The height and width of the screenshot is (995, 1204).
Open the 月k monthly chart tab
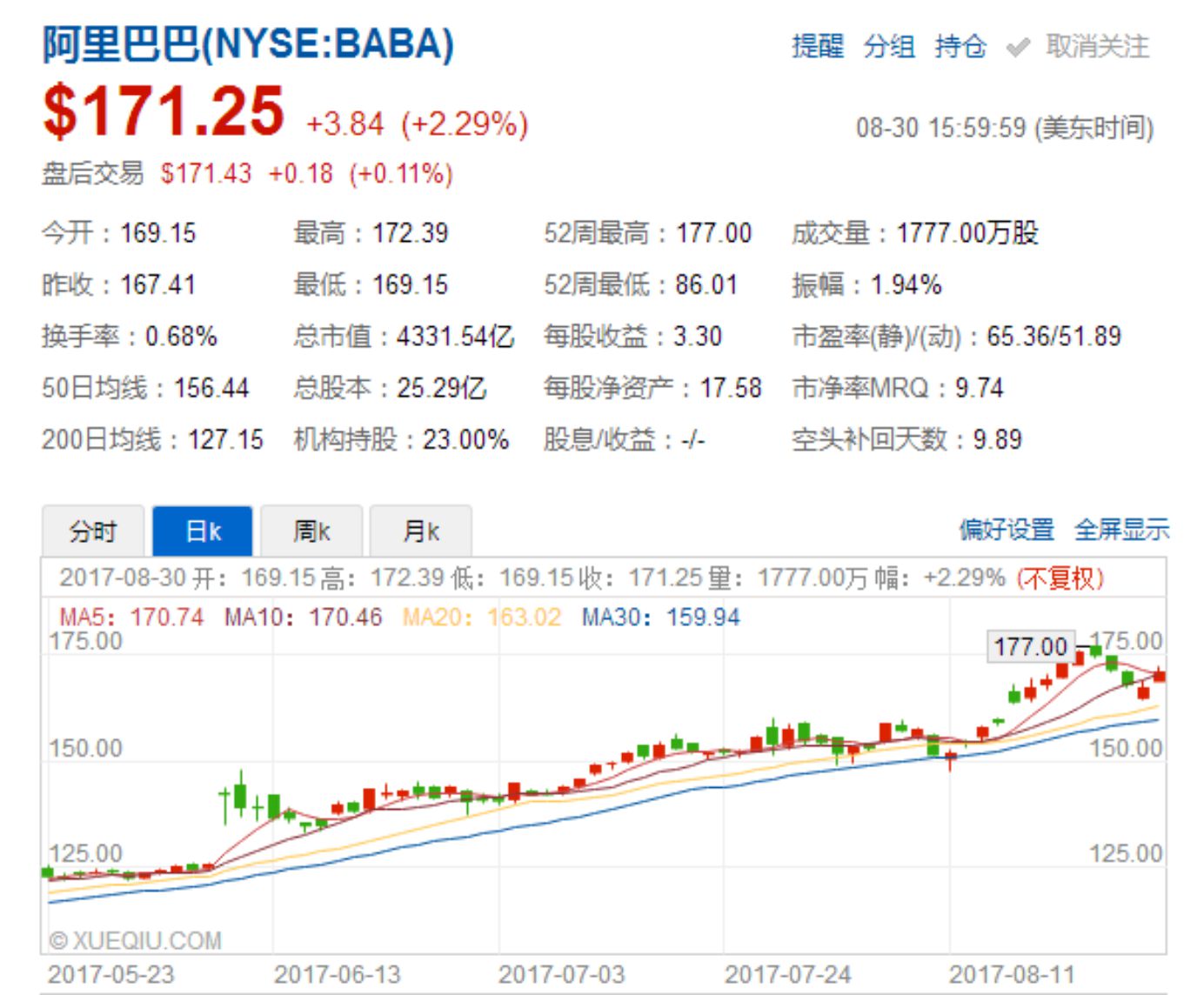tap(421, 531)
